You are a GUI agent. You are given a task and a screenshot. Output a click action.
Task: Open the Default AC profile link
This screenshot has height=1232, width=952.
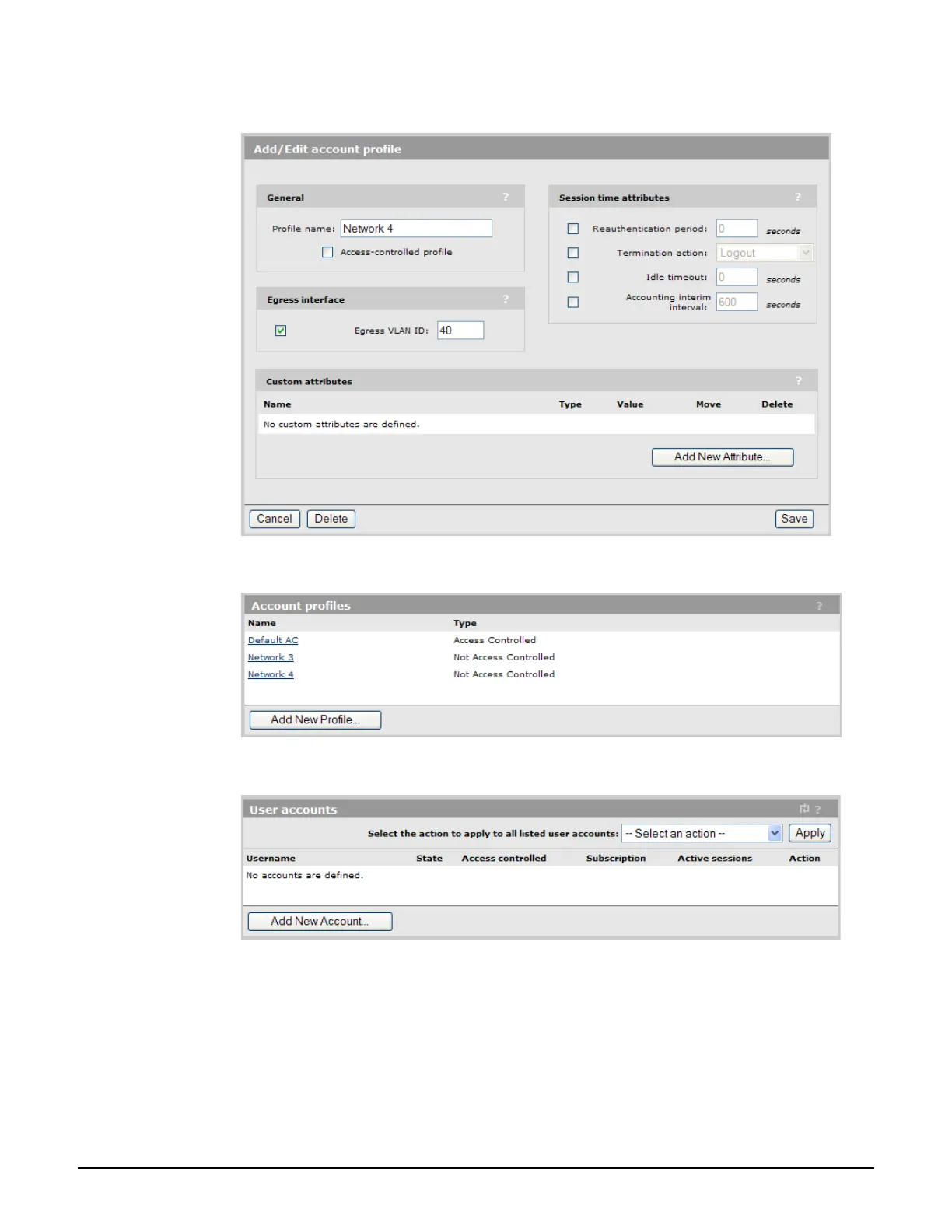pyautogui.click(x=273, y=640)
